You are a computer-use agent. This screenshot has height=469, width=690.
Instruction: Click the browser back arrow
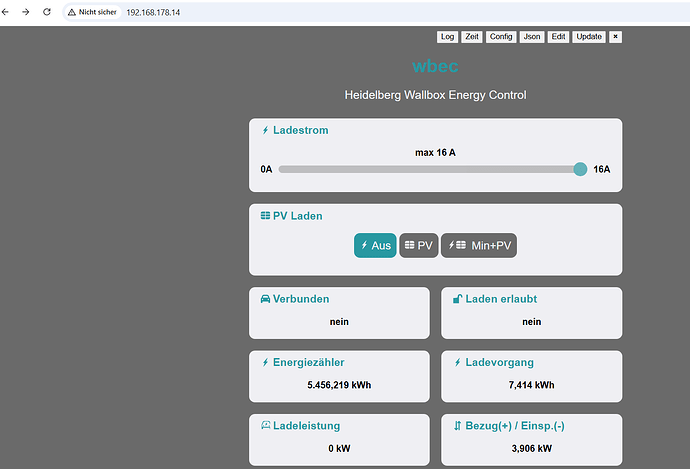(8, 12)
